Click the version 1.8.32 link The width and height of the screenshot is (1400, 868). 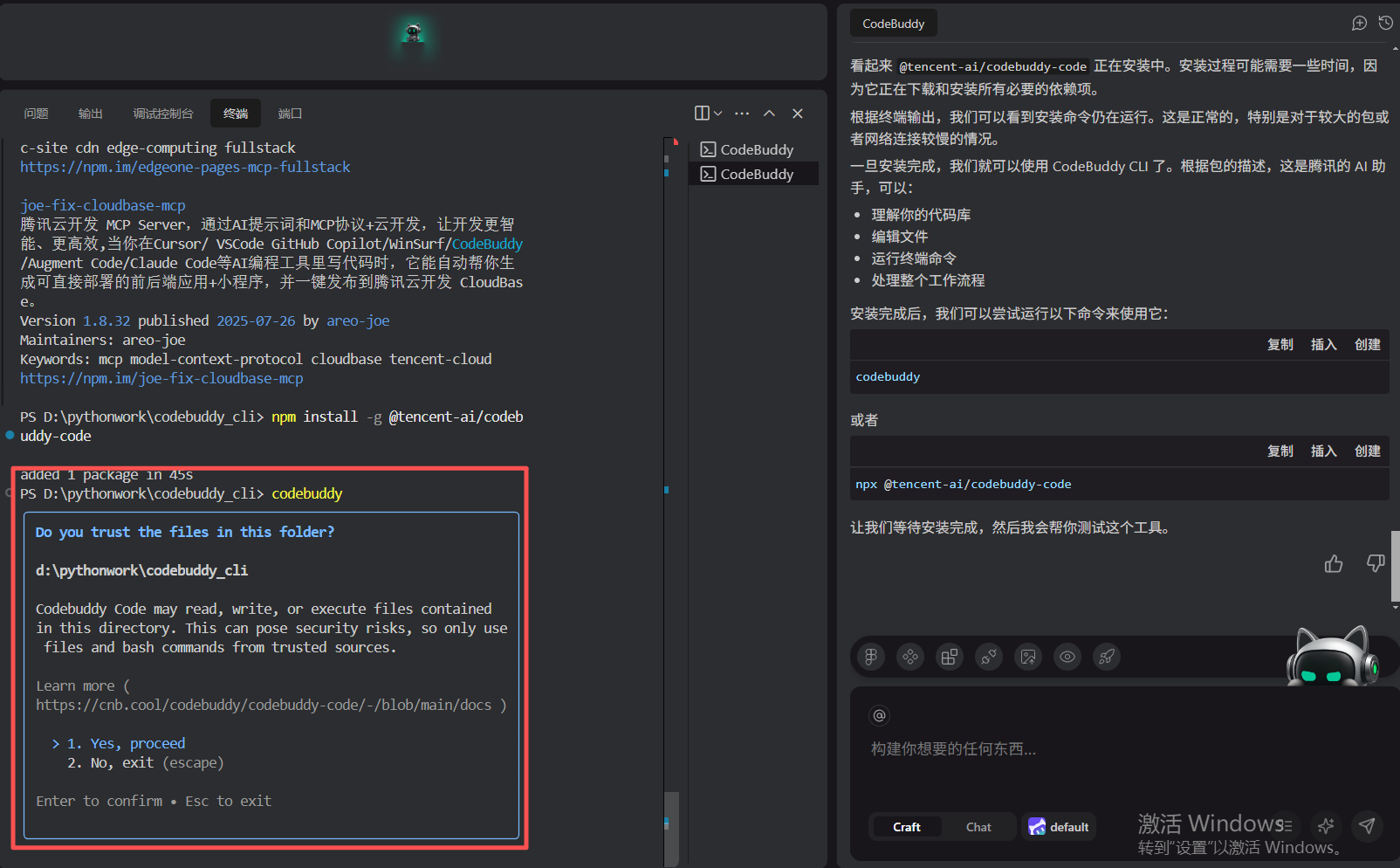point(106,320)
